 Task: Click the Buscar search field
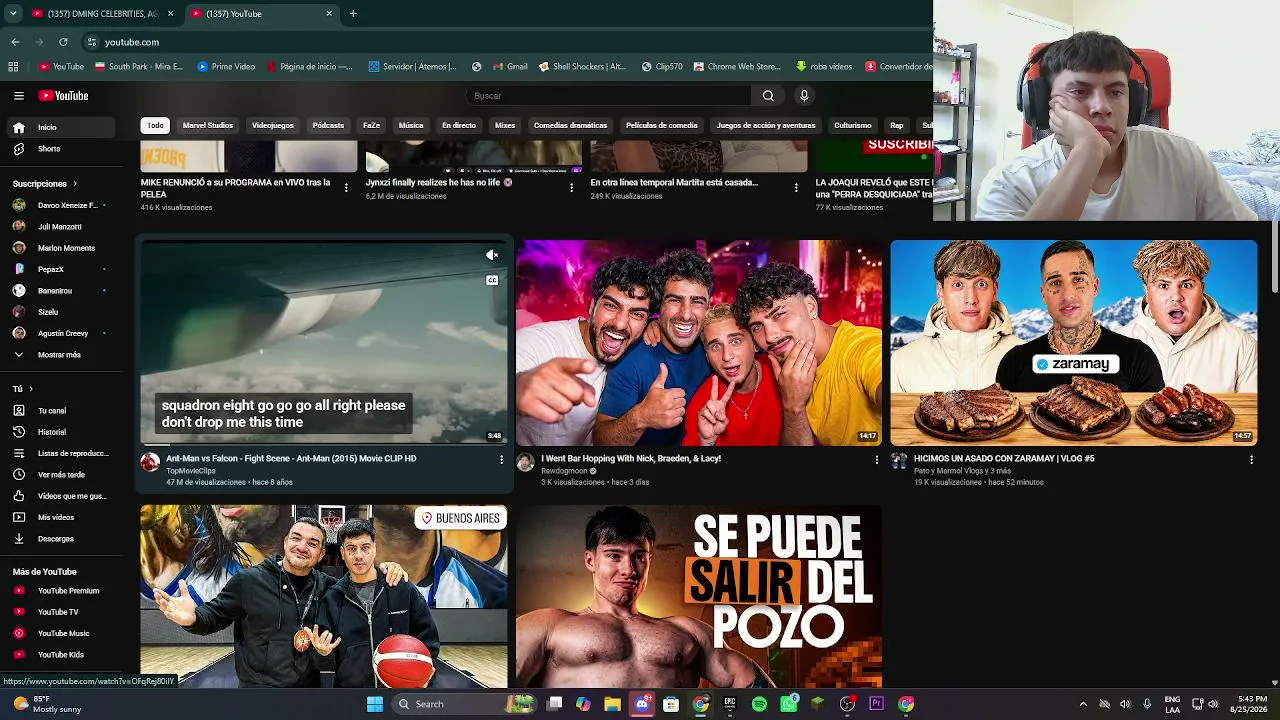tap(608, 96)
